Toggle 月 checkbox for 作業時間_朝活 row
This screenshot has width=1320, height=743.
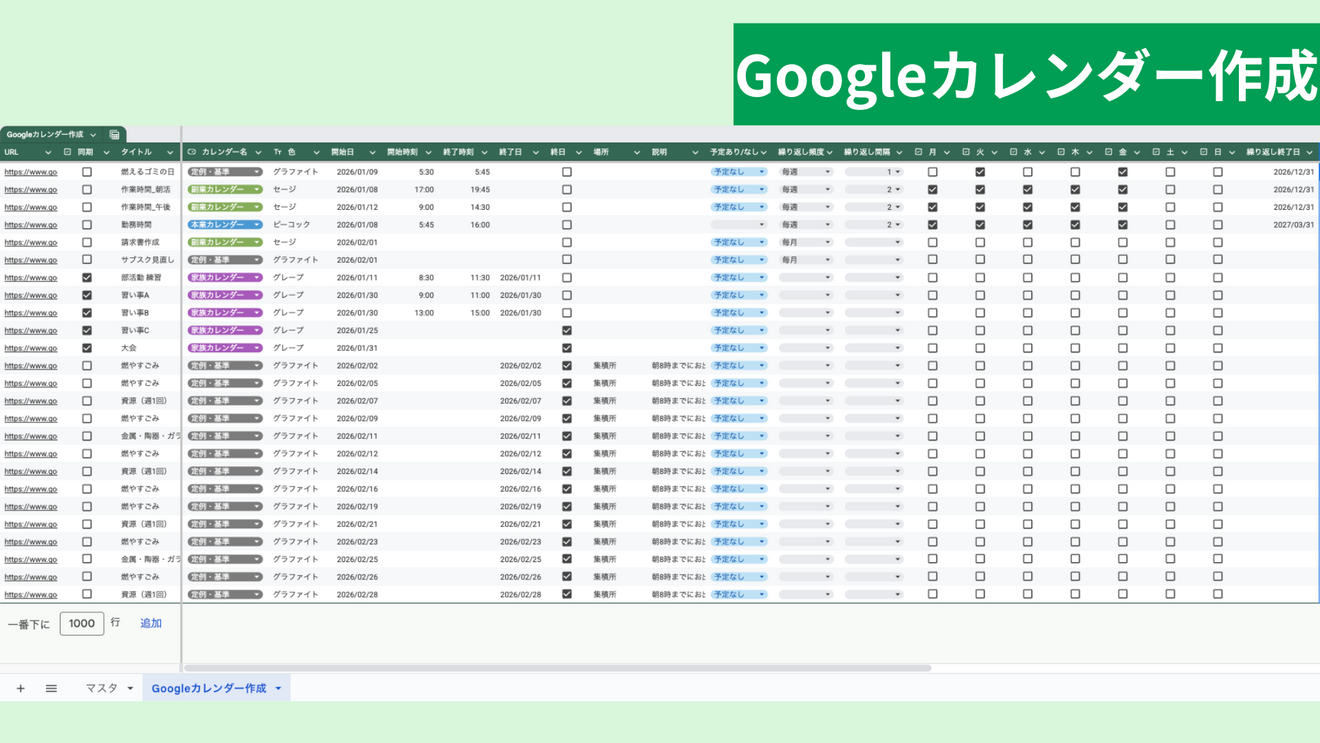(932, 189)
